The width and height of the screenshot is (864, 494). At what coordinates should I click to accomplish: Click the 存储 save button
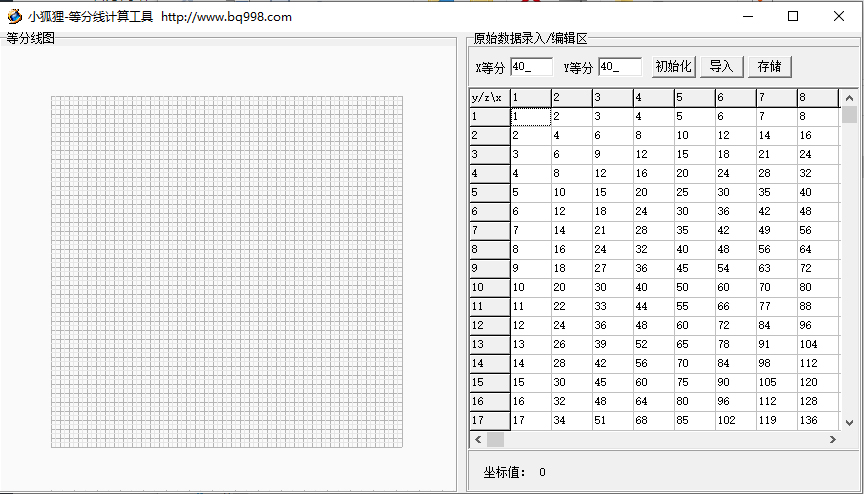coord(770,67)
